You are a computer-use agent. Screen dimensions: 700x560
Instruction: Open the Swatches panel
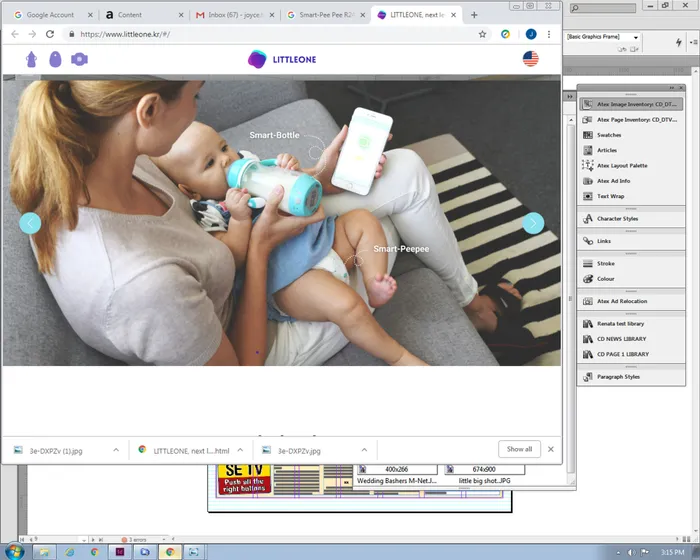tap(608, 135)
